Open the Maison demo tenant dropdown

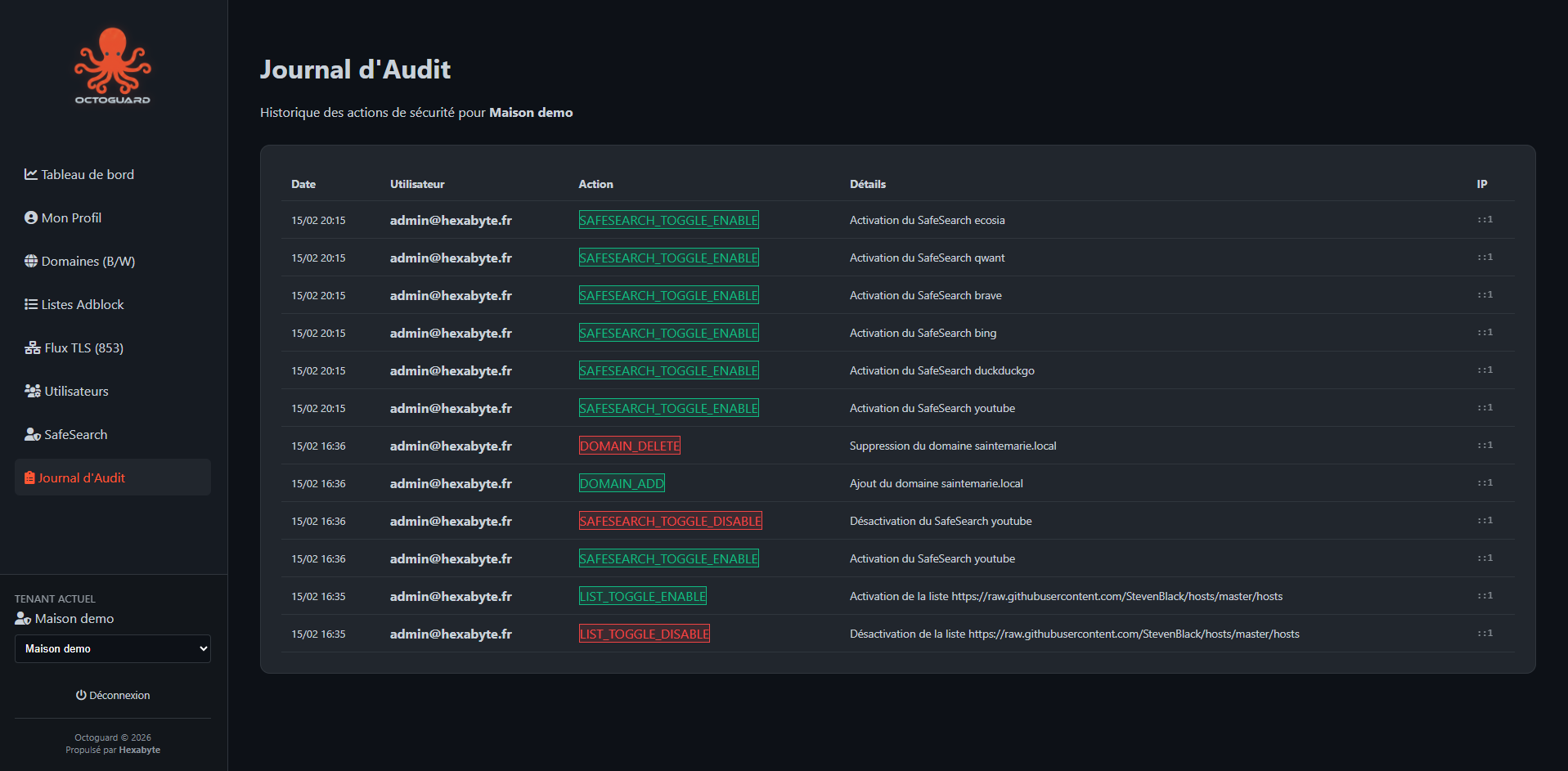coord(113,648)
